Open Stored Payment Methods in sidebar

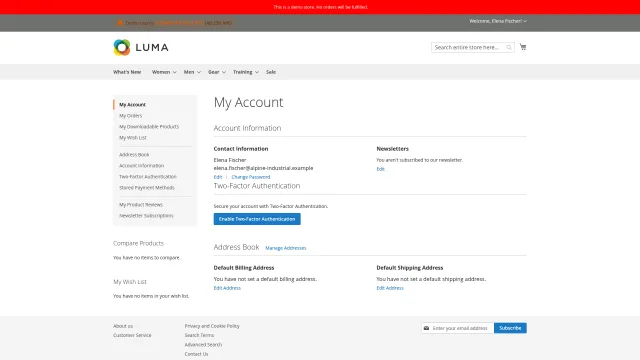[x=147, y=188]
